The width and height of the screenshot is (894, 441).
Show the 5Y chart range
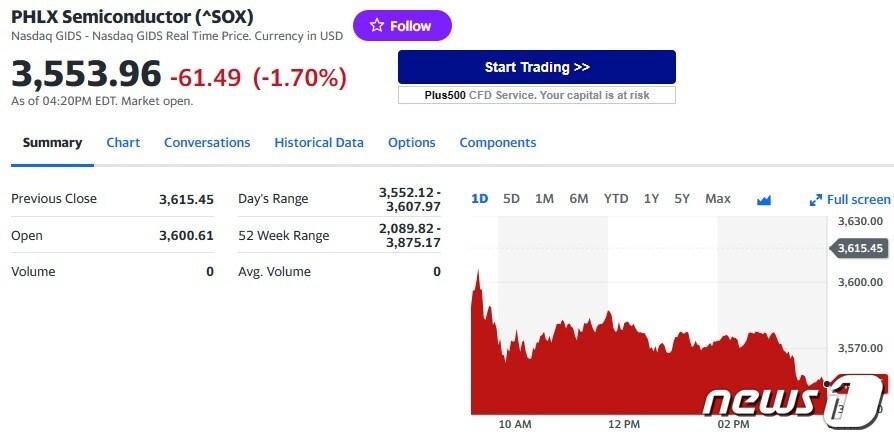682,198
